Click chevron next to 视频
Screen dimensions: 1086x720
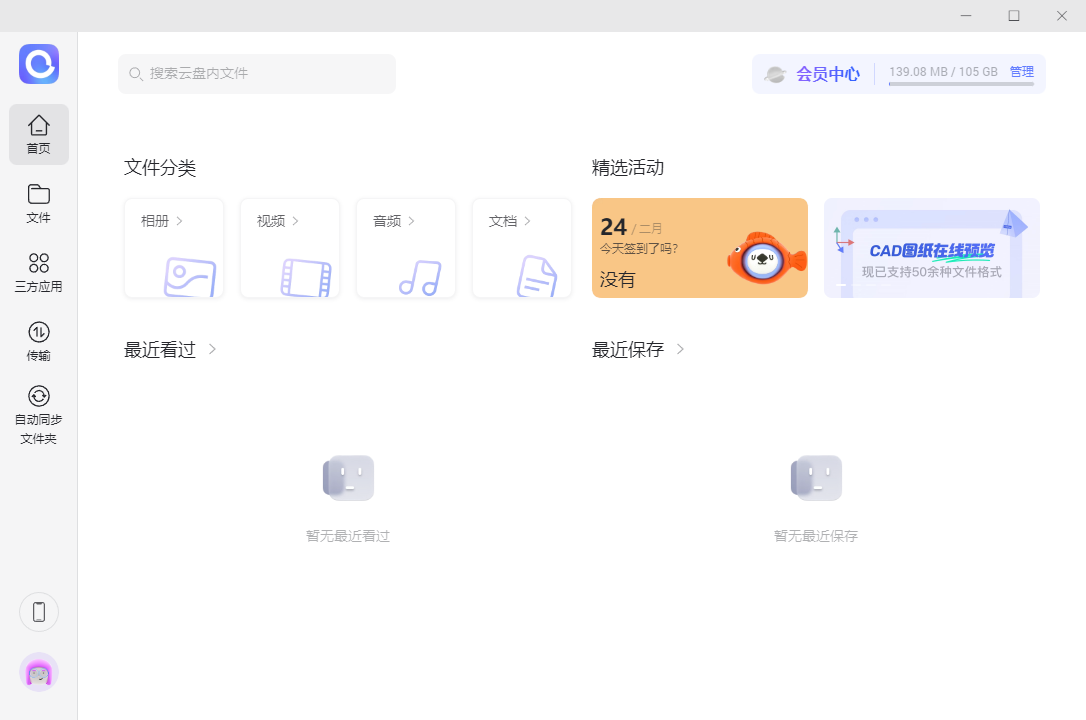[x=296, y=221]
